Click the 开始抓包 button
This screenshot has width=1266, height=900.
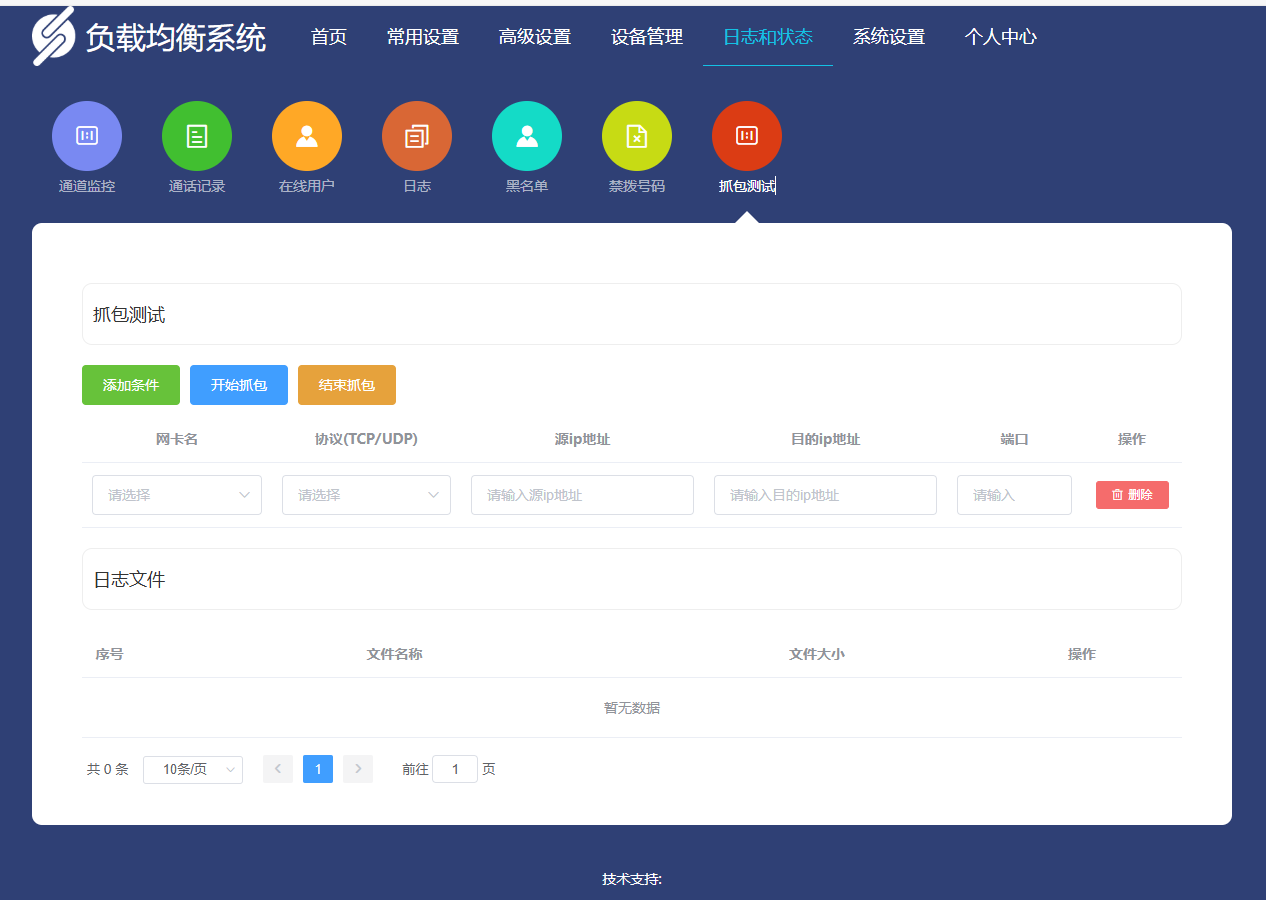pos(239,385)
